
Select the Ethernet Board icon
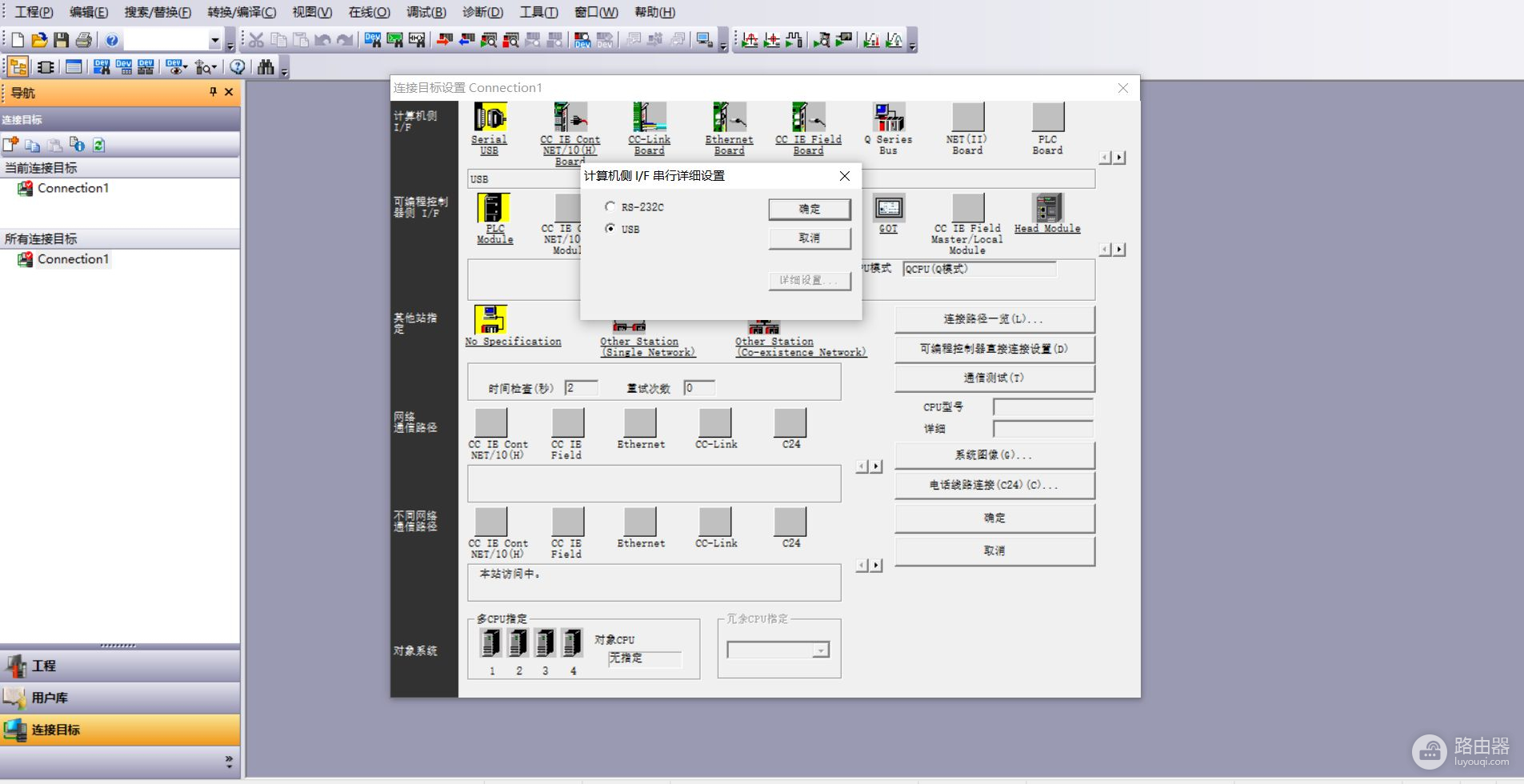click(x=729, y=118)
